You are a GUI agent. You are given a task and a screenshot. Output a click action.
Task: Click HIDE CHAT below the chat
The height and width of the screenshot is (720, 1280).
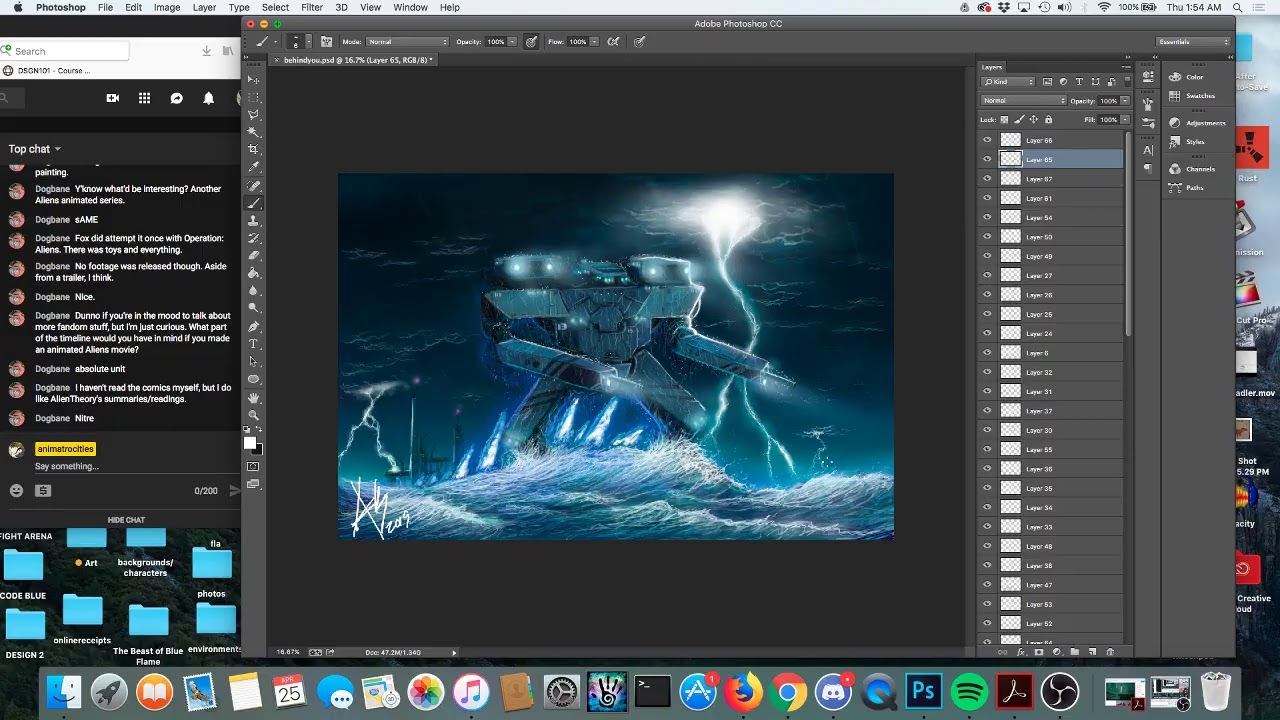[x=126, y=520]
